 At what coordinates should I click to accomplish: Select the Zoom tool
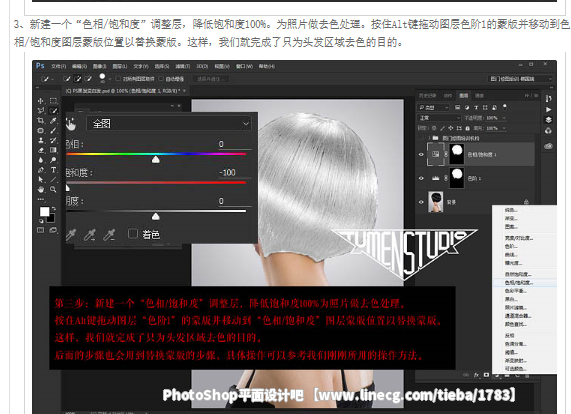point(54,189)
